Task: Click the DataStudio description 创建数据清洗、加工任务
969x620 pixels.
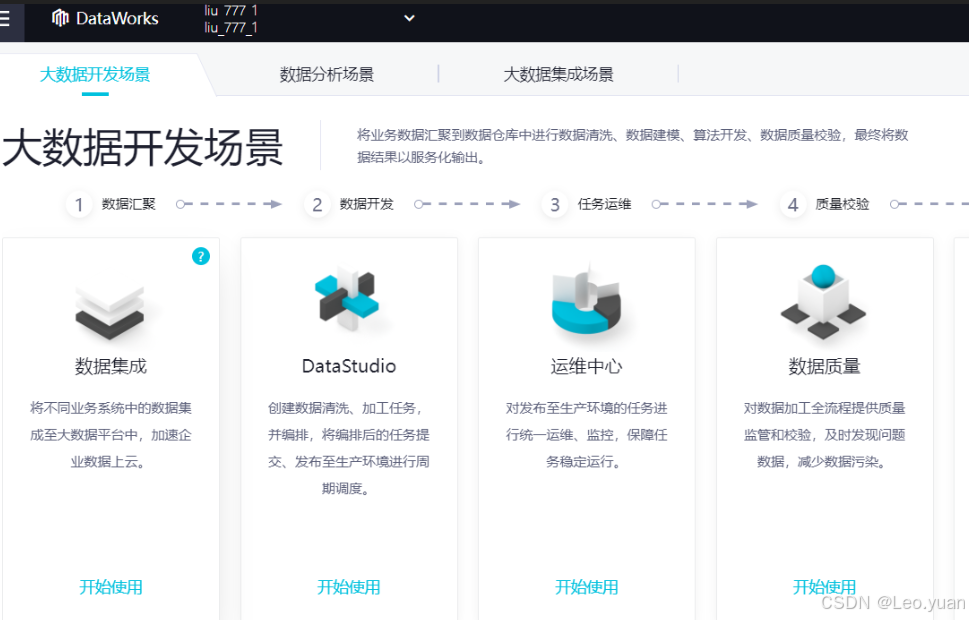Action: point(349,448)
